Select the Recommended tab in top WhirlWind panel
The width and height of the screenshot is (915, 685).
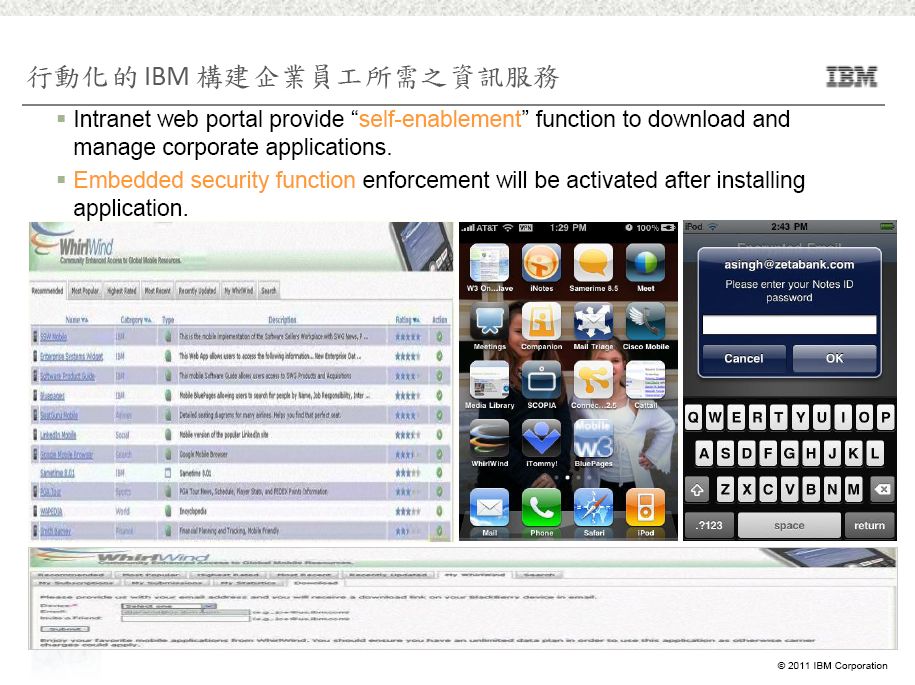coord(47,291)
